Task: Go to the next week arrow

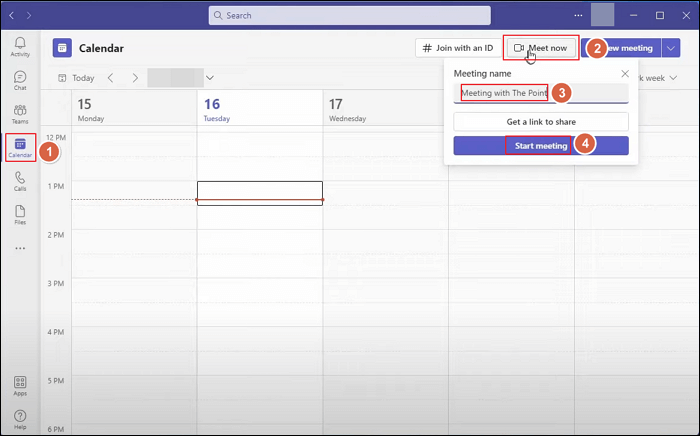Action: click(135, 78)
